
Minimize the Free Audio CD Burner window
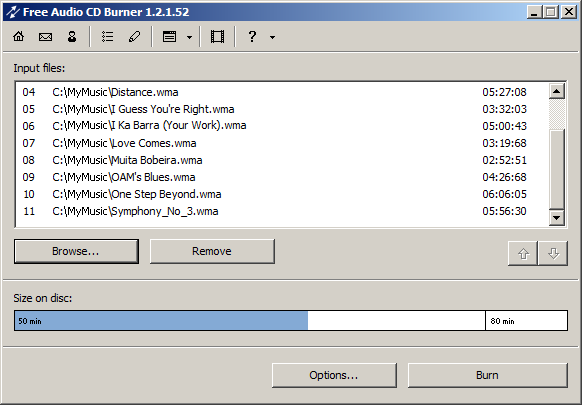tap(534, 12)
